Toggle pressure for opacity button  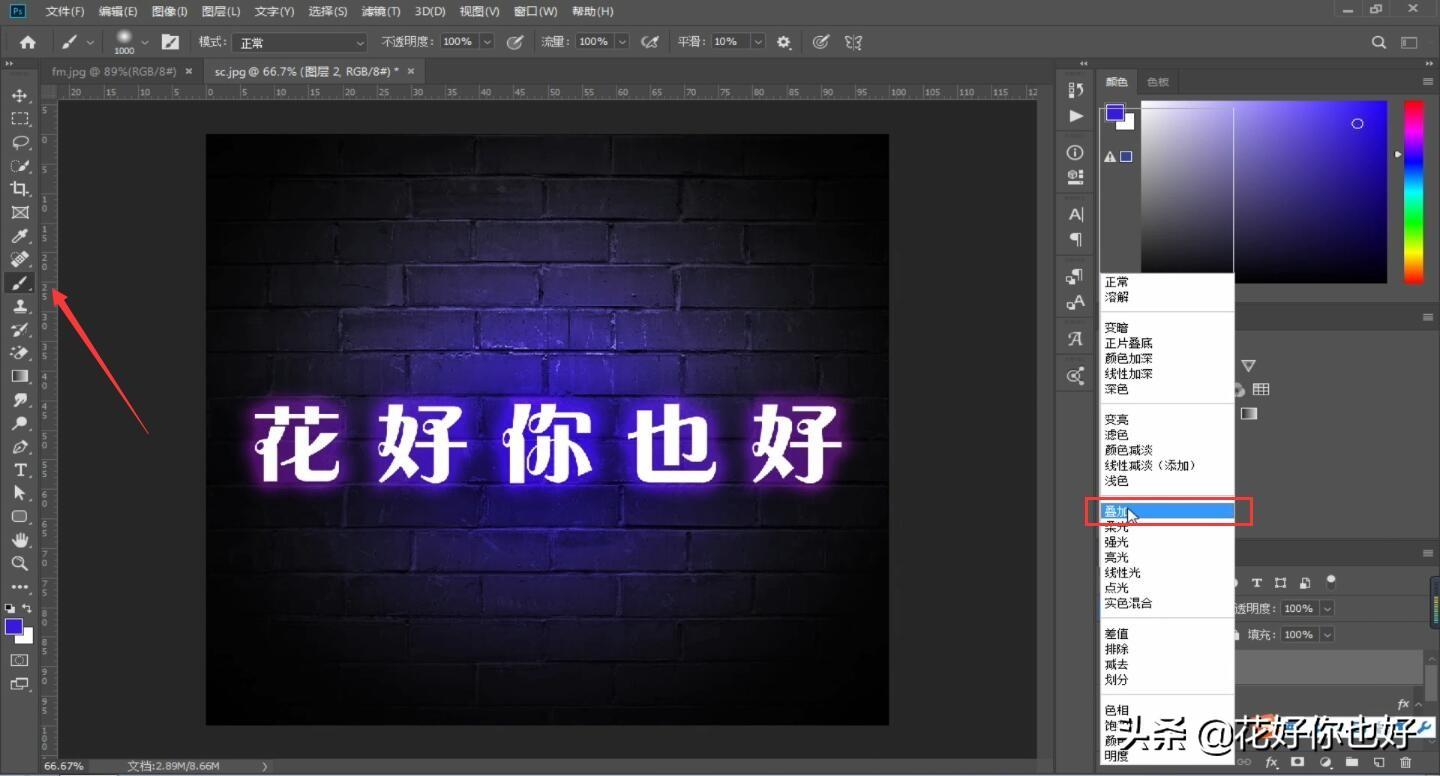[x=515, y=42]
